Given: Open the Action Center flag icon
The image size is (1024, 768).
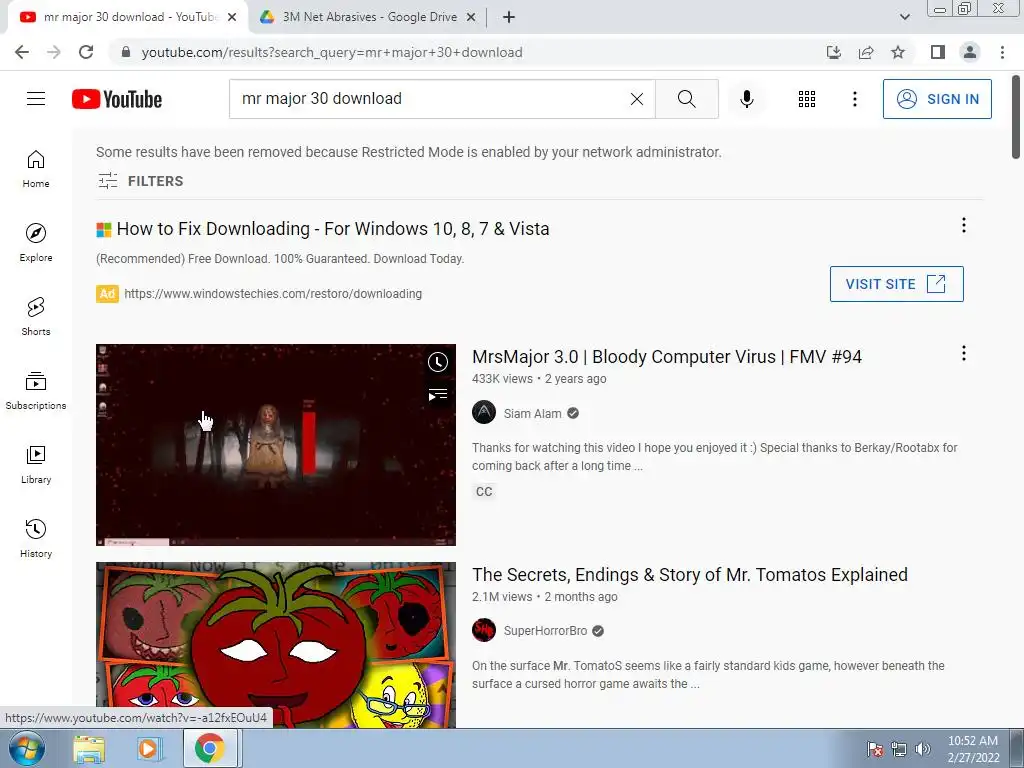Looking at the screenshot, I should coord(874,749).
